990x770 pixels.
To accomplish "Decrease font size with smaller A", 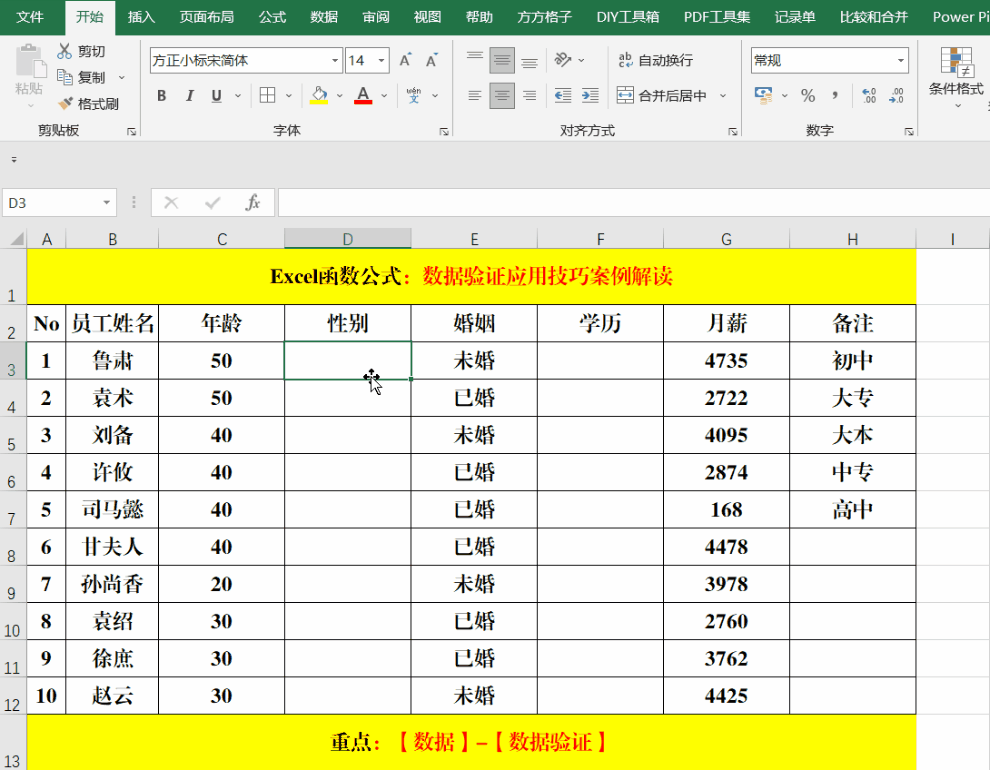I will [x=432, y=61].
